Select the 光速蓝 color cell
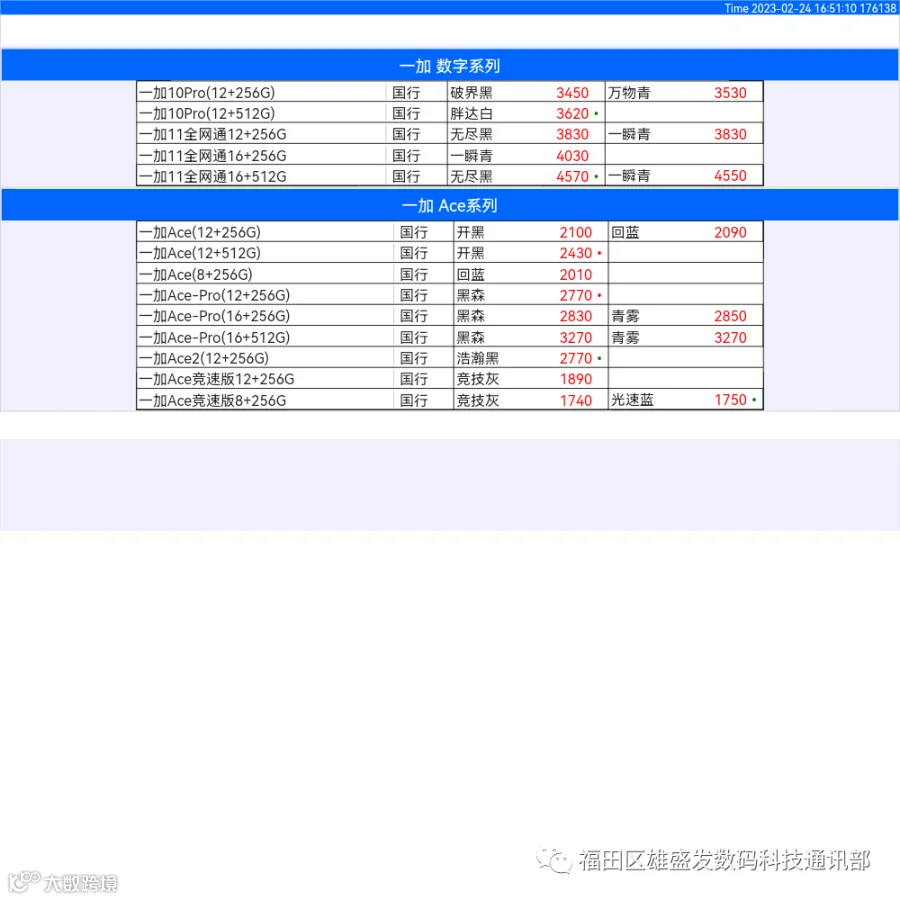This screenshot has height=900, width=900. coord(632,399)
